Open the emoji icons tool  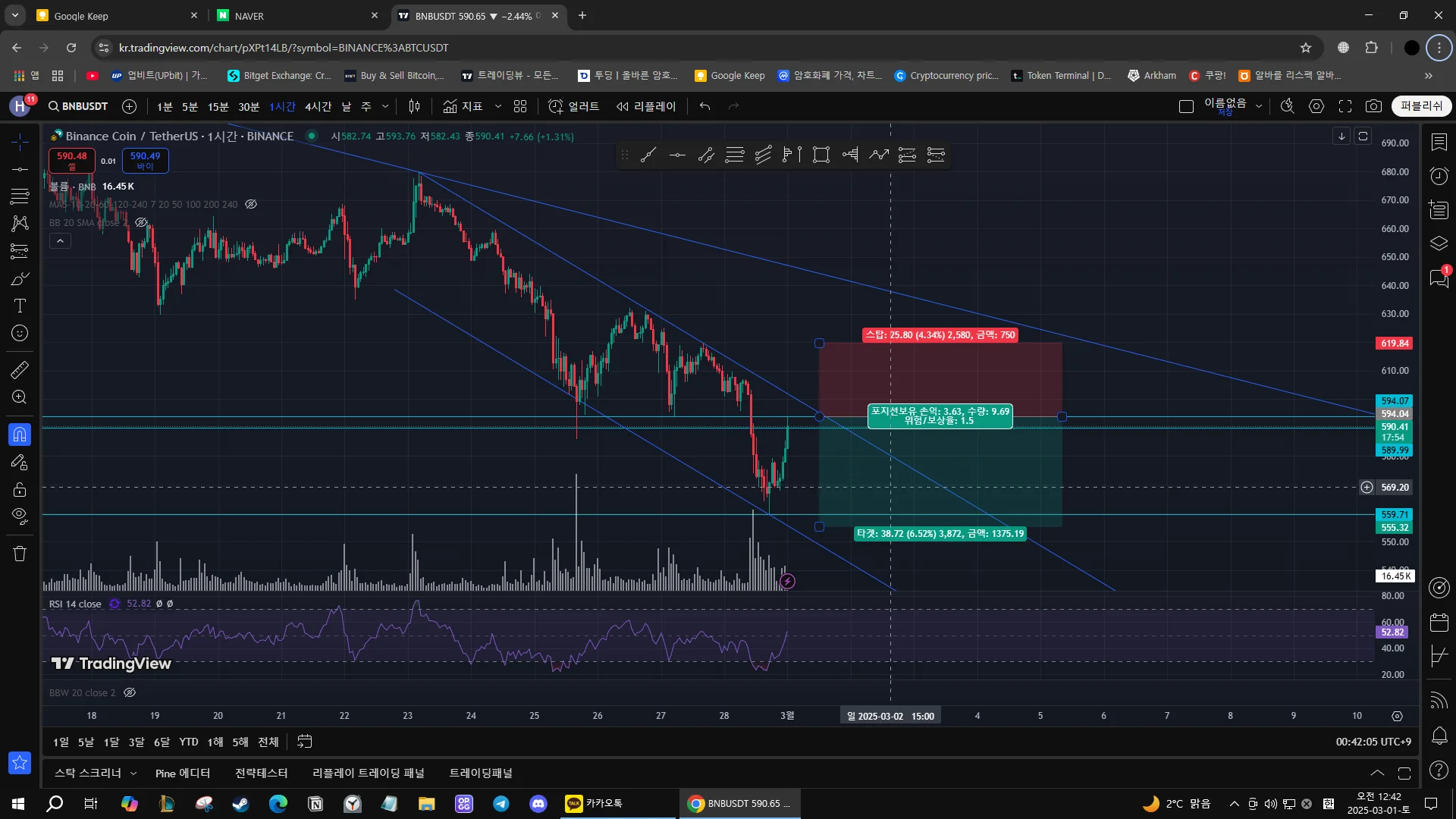click(x=20, y=333)
